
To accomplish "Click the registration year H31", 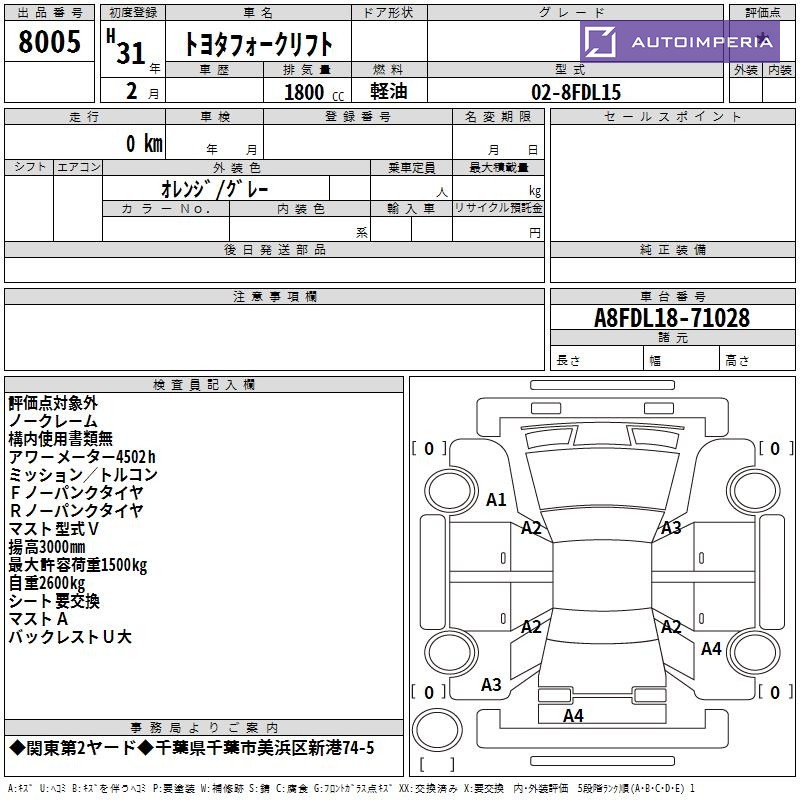I will click(x=126, y=47).
